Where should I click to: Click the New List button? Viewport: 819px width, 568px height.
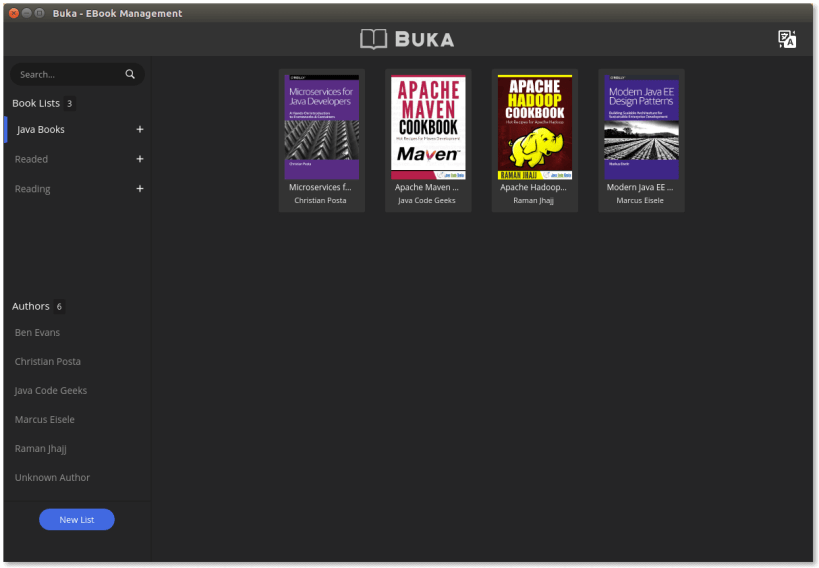(x=77, y=519)
